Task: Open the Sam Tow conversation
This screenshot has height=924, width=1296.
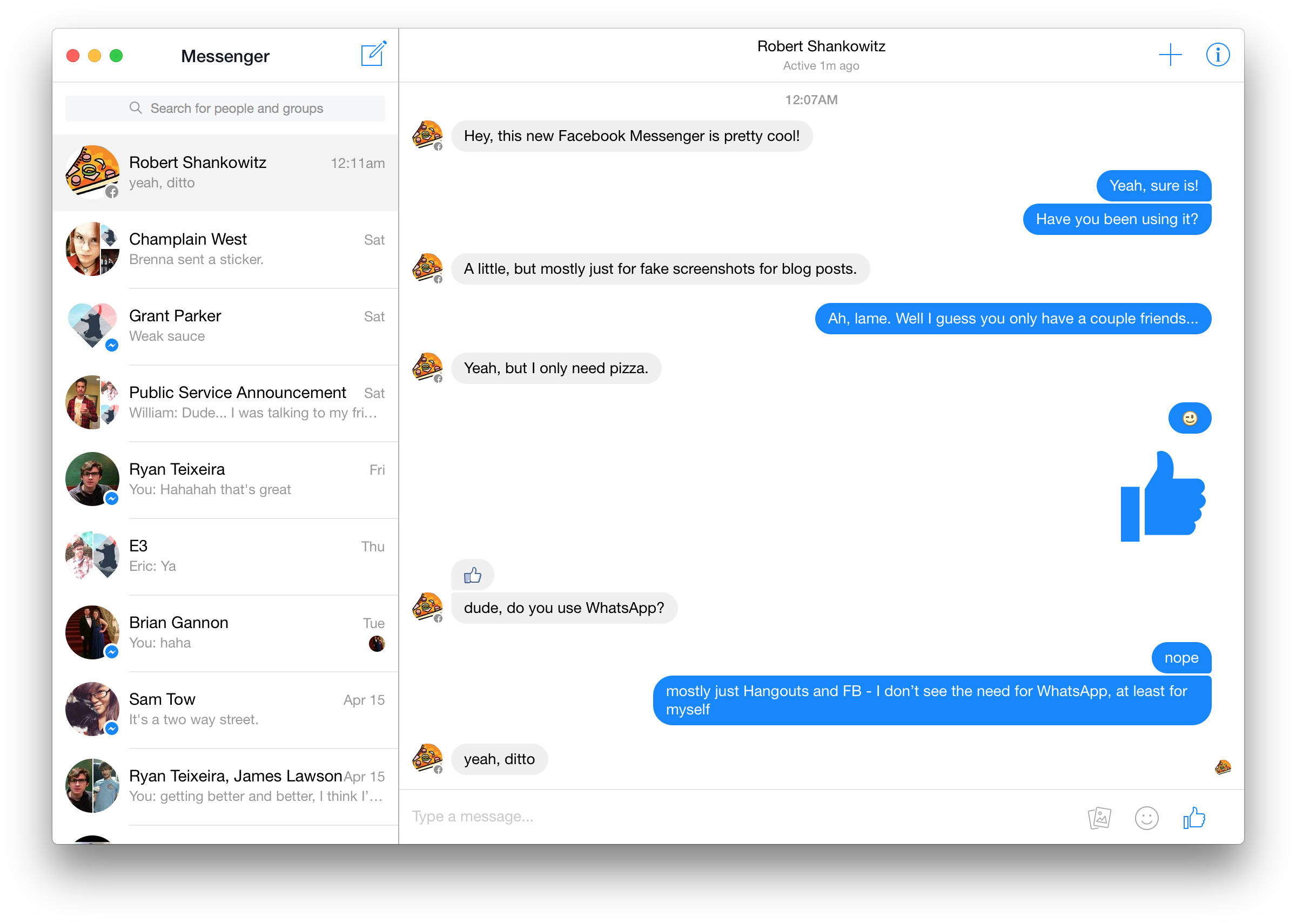Action: [225, 709]
